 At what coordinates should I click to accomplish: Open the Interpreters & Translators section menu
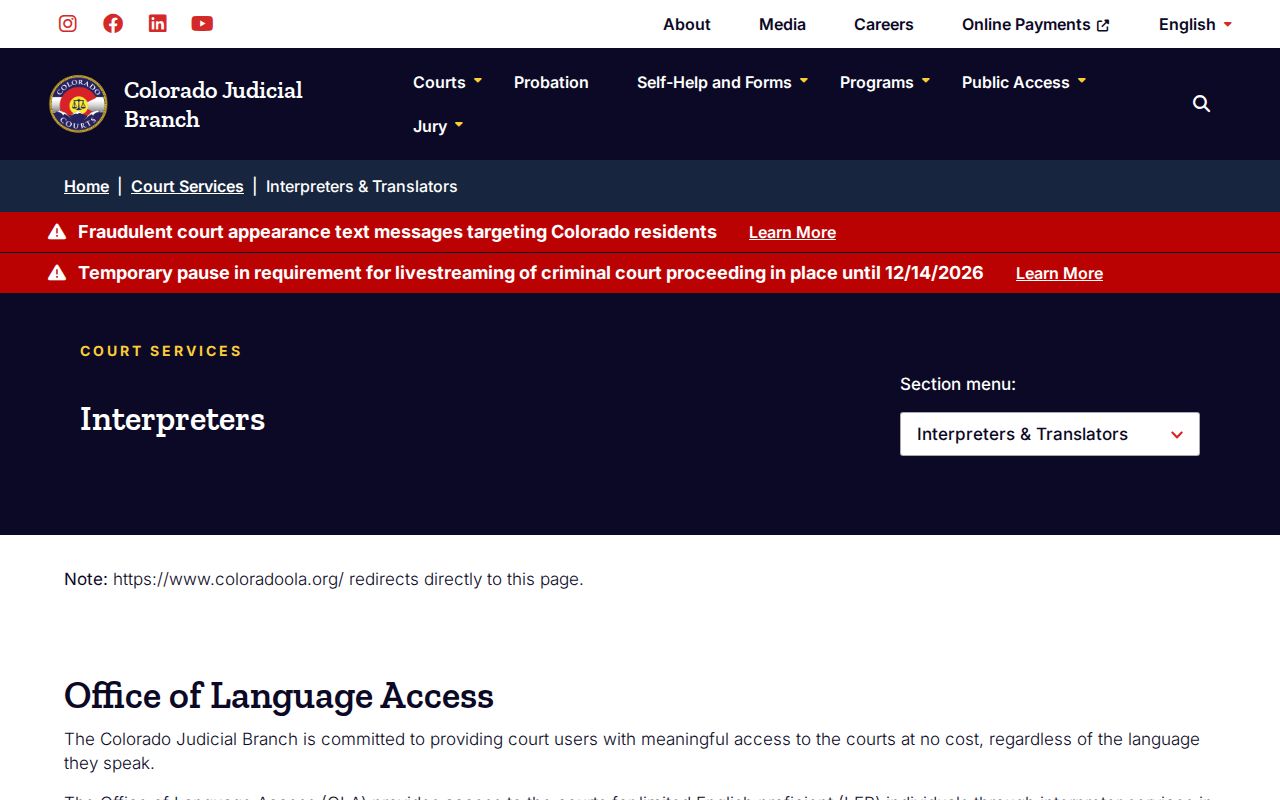click(x=1050, y=434)
